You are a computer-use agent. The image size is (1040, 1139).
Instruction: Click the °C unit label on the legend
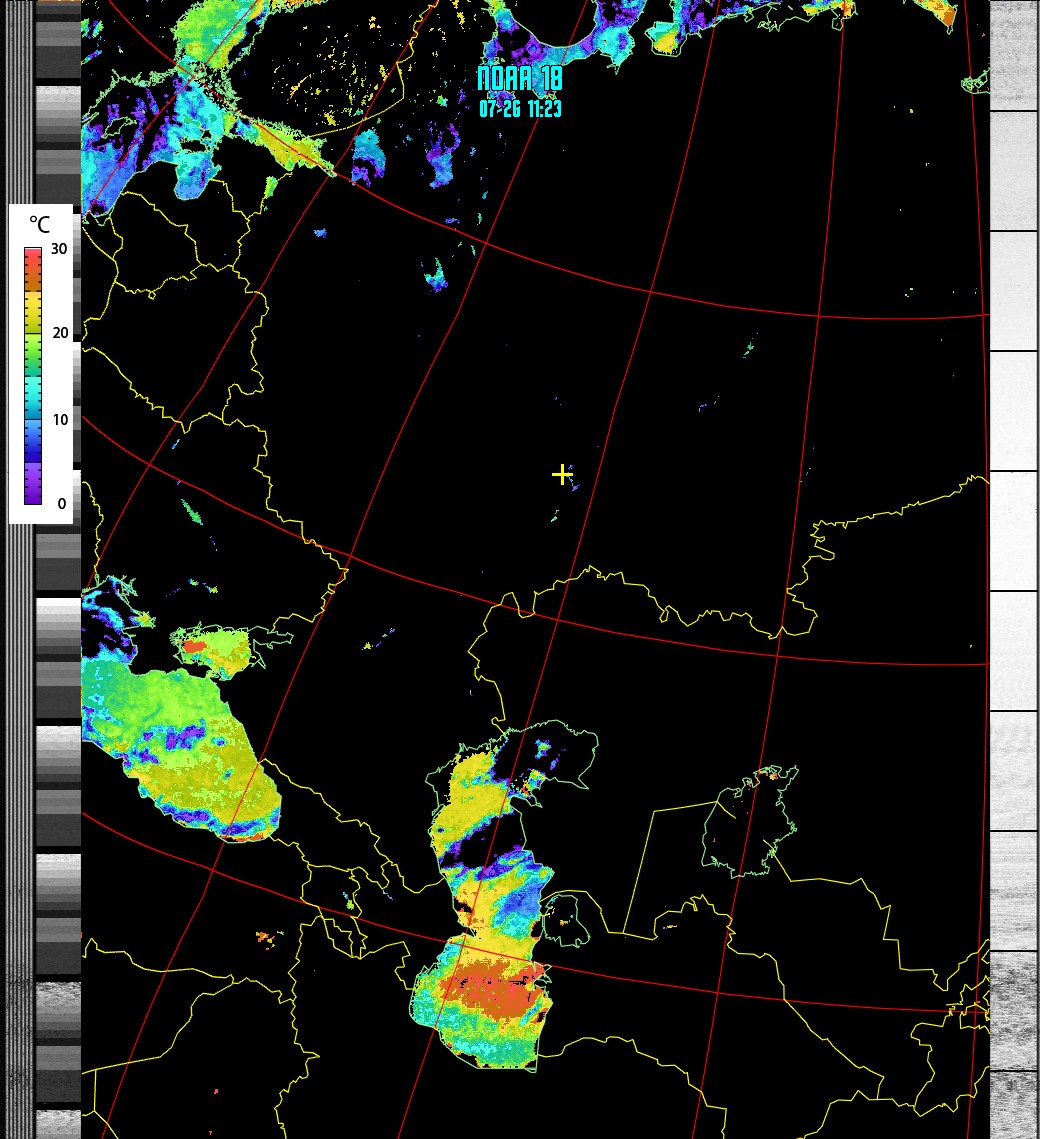coord(39,224)
